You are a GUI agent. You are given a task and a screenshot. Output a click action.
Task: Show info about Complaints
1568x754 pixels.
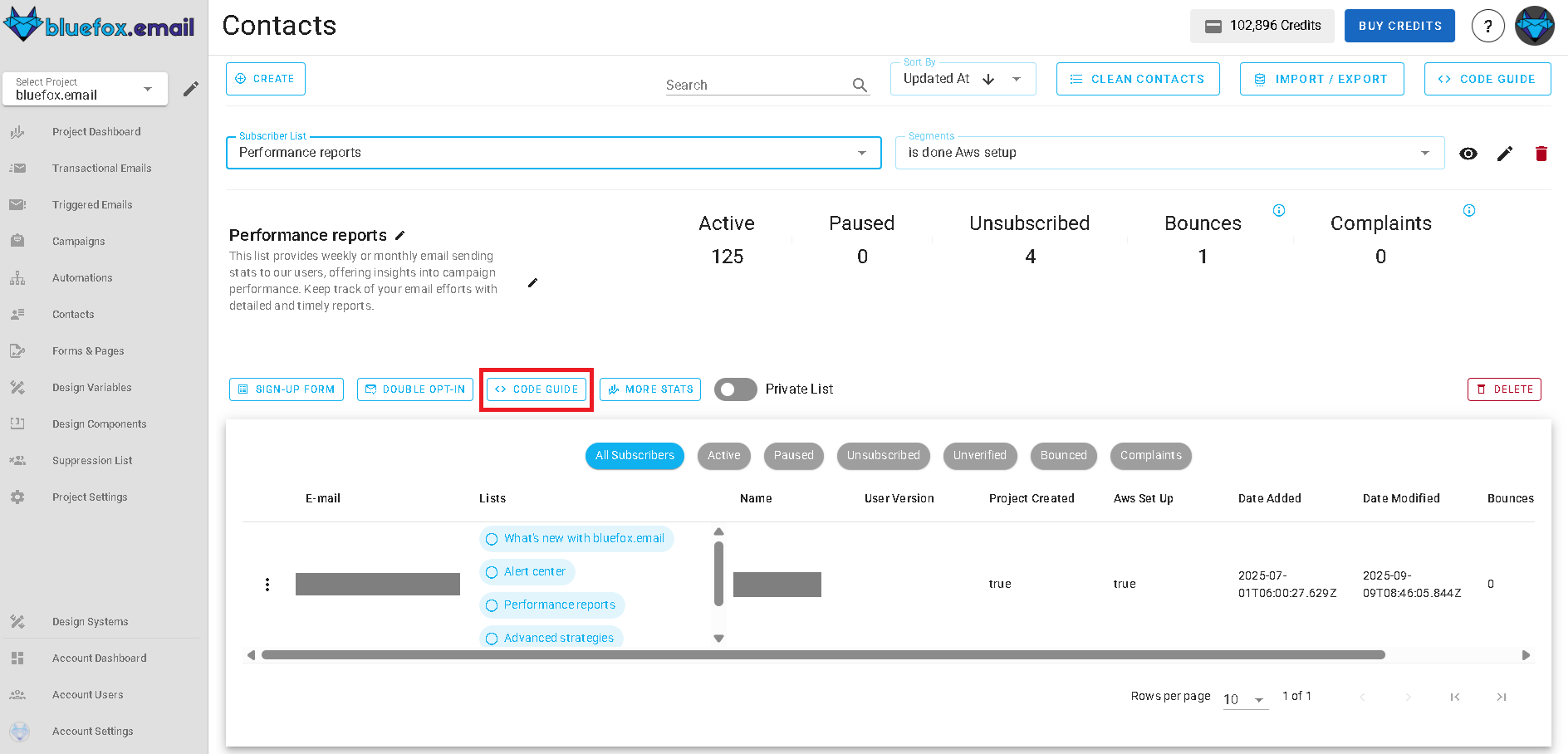tap(1469, 210)
